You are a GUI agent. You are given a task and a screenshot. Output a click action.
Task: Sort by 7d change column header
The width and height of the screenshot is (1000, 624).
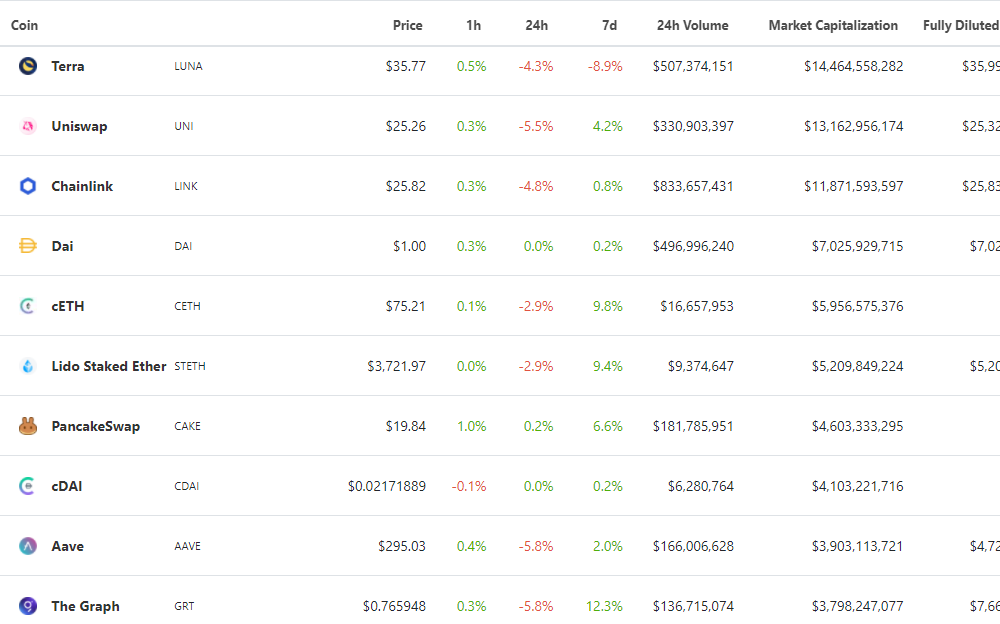(x=609, y=26)
